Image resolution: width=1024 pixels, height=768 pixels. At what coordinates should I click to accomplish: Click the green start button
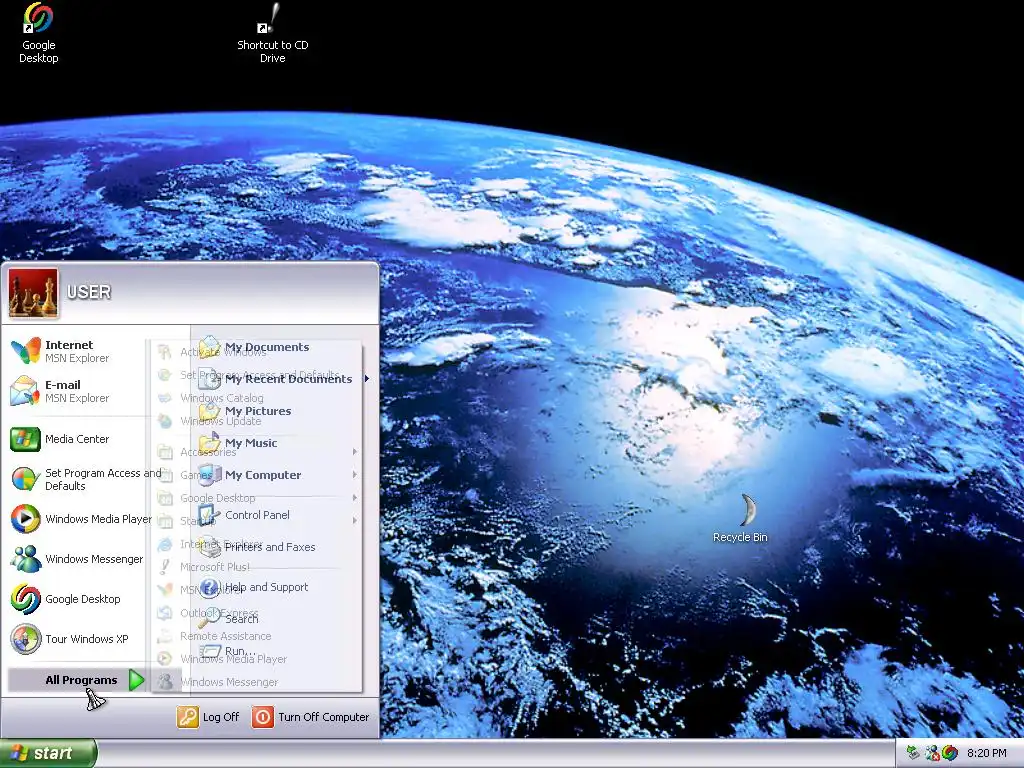click(x=48, y=754)
